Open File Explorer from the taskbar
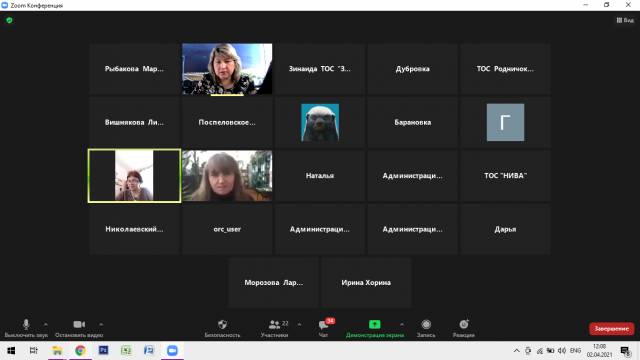The image size is (640, 360). (x=57, y=351)
